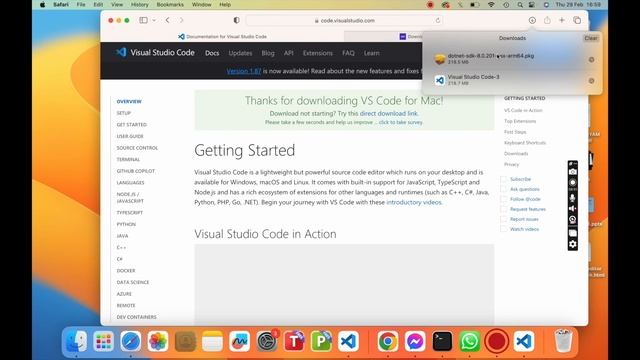Open the Learn nav item

(371, 53)
